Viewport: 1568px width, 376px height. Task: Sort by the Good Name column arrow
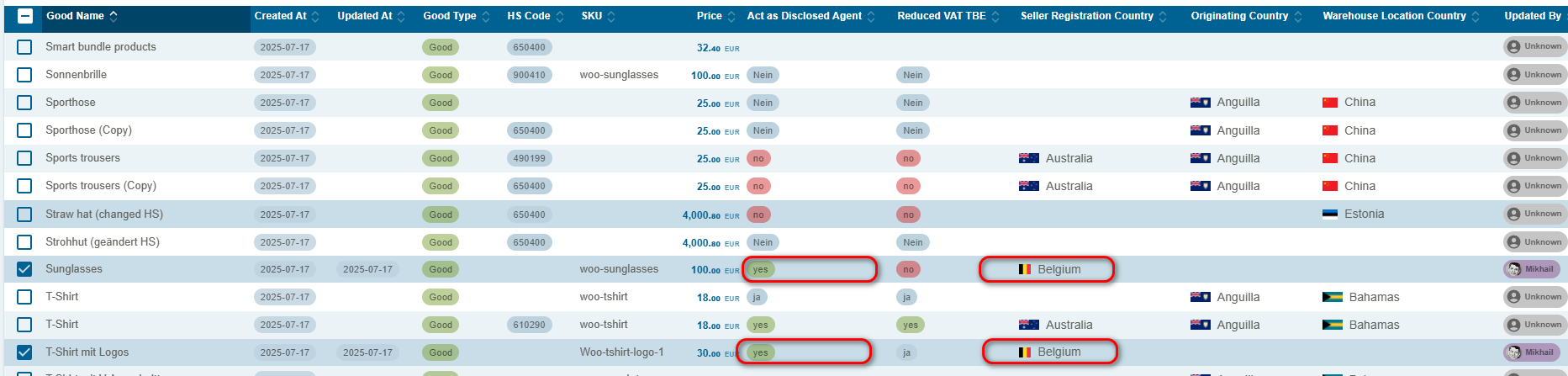pos(114,16)
